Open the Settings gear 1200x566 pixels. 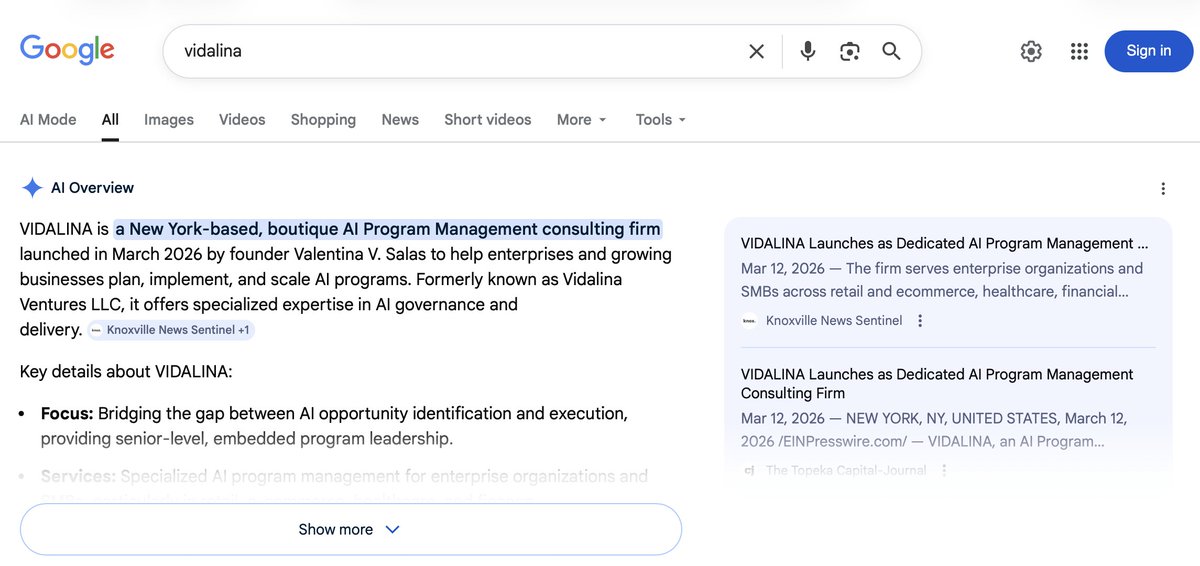tap(1031, 51)
